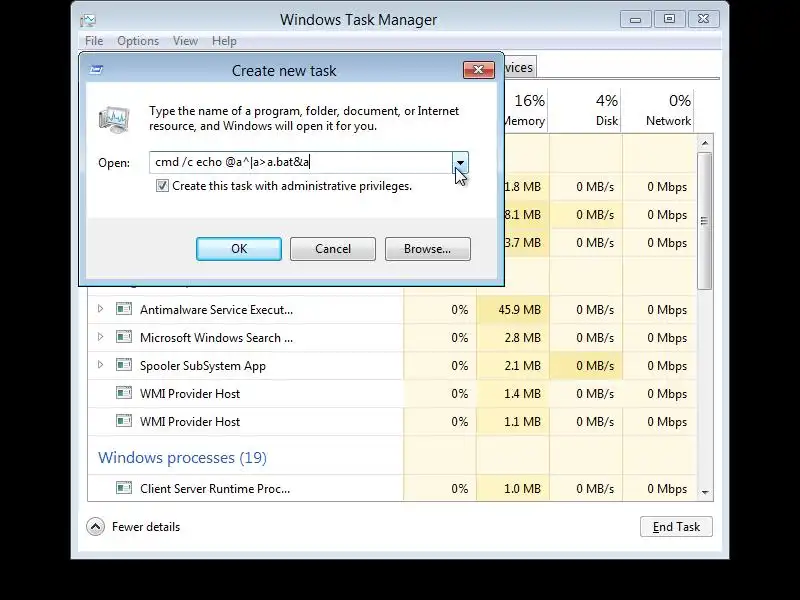The height and width of the screenshot is (600, 800).
Task: Click the 1.4 MB memory value
Action: point(522,394)
